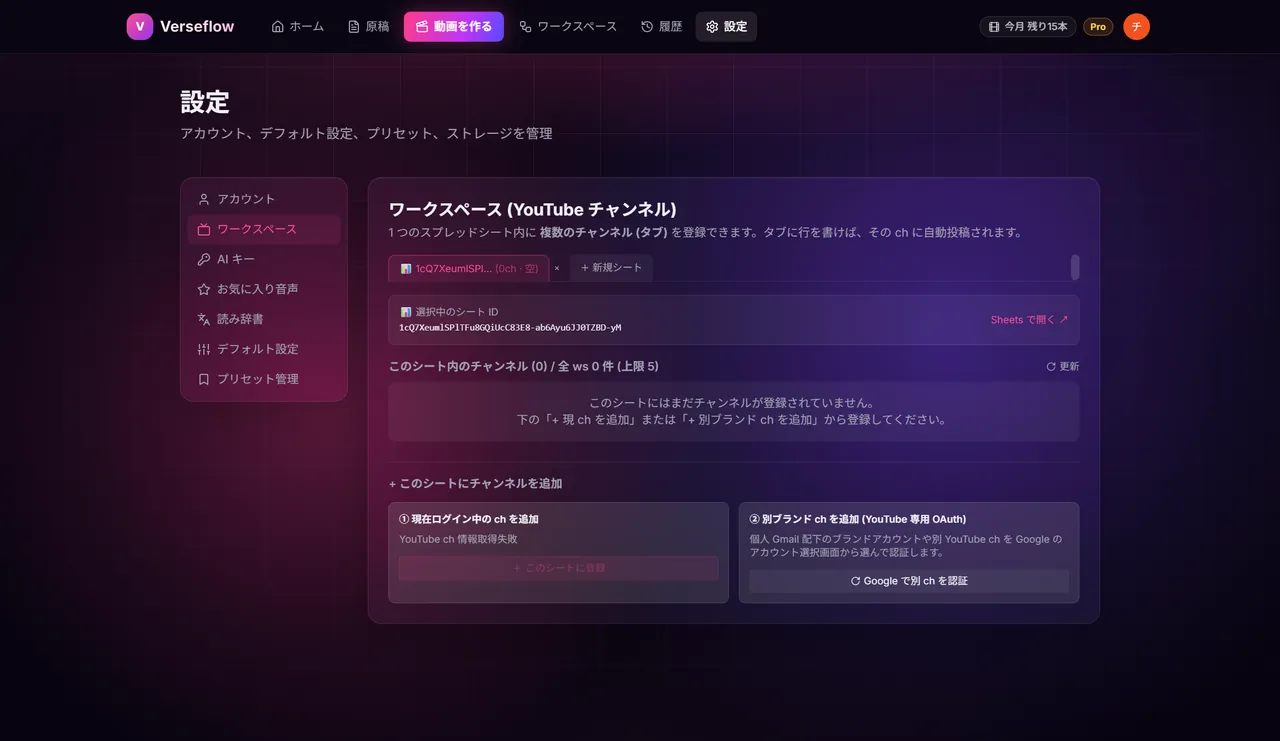Open AI キー settings
This screenshot has height=741, width=1280.
(x=264, y=259)
